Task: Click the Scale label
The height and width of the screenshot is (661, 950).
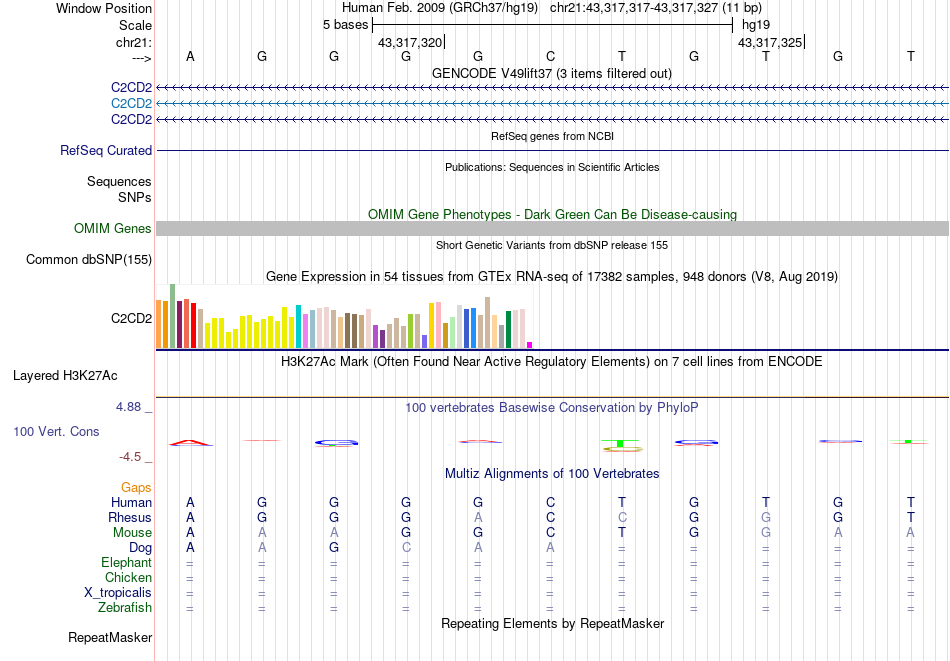Action: (135, 25)
